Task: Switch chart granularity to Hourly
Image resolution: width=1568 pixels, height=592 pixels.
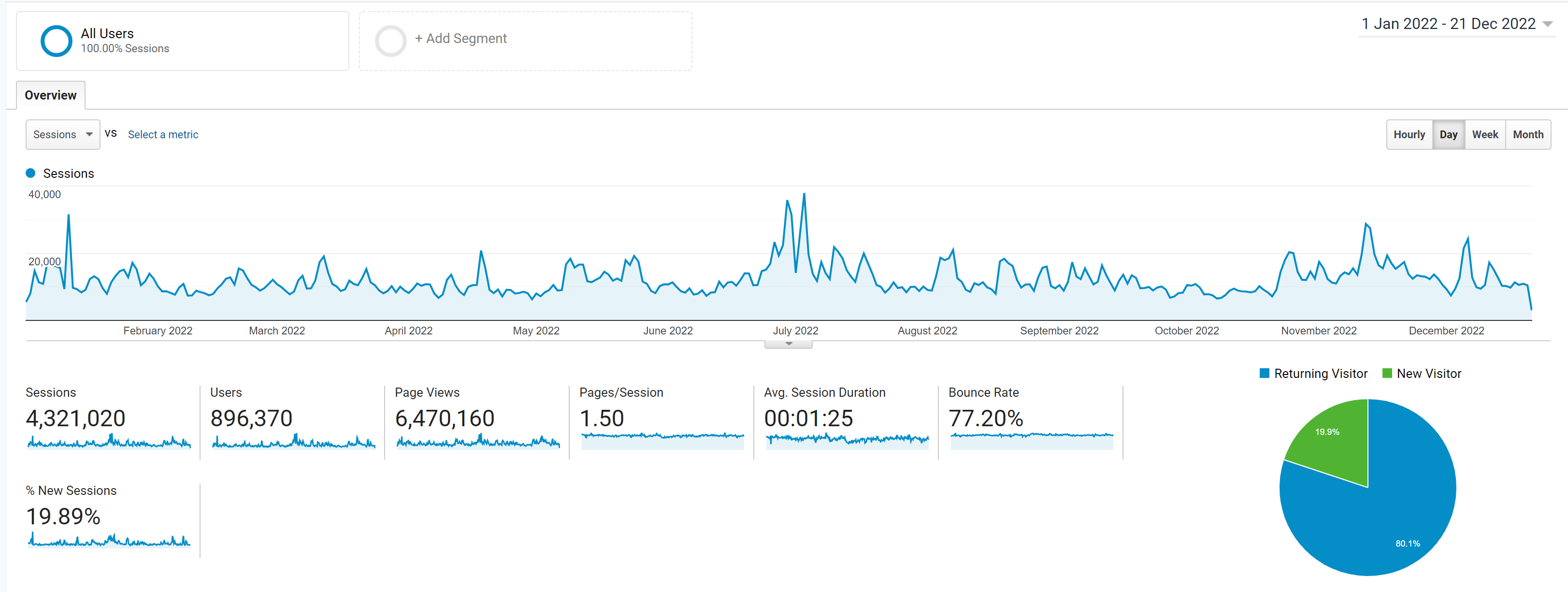Action: click(x=1409, y=135)
